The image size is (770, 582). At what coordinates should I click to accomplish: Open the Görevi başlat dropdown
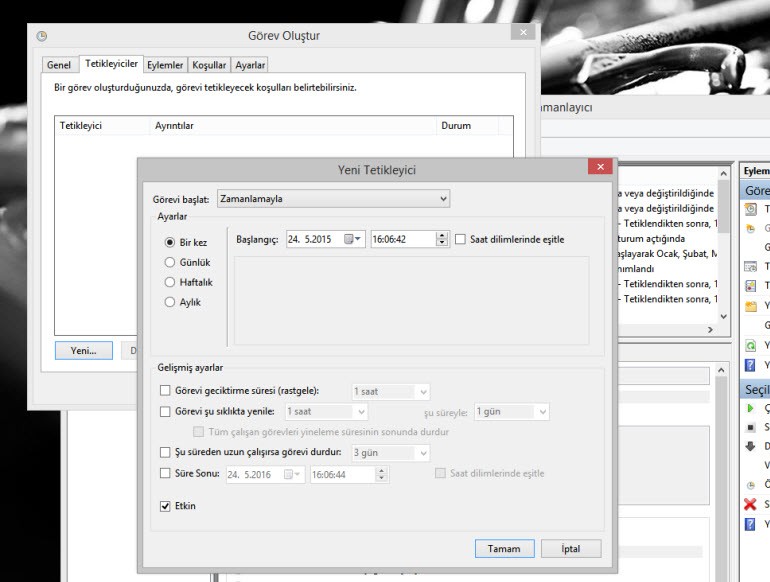[x=333, y=199]
